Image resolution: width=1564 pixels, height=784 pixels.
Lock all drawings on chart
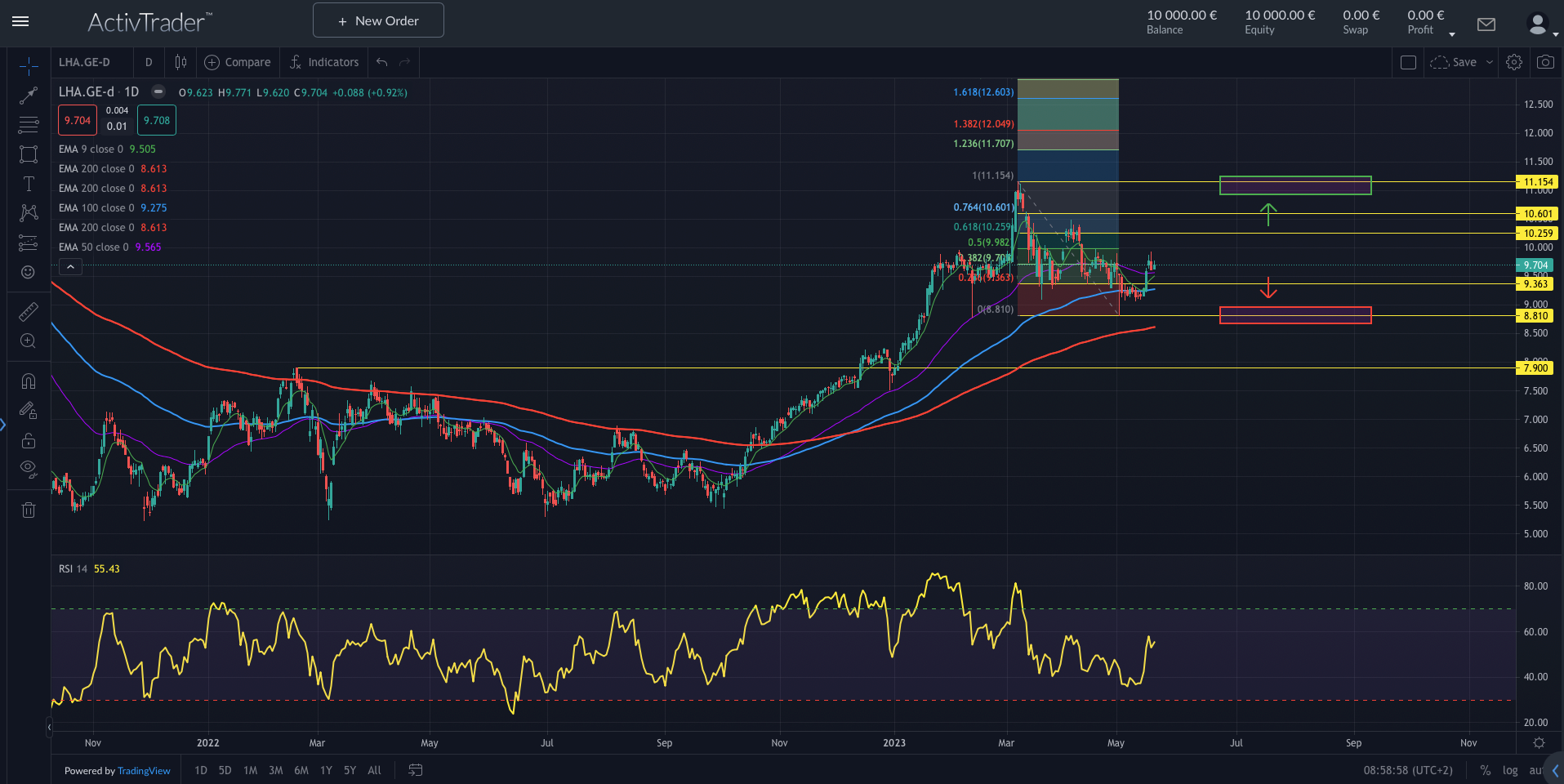(29, 440)
